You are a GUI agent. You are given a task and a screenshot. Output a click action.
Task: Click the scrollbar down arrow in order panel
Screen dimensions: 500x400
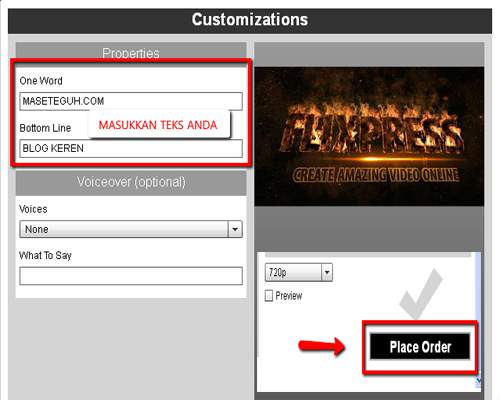tap(479, 380)
